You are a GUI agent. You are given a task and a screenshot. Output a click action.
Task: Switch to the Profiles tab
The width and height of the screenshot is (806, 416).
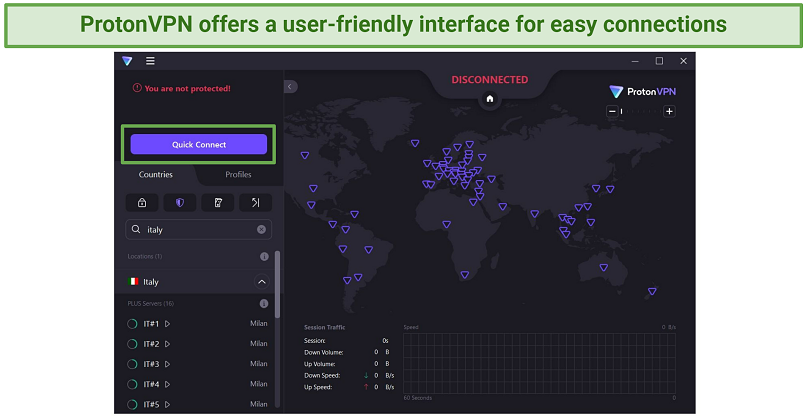238,174
